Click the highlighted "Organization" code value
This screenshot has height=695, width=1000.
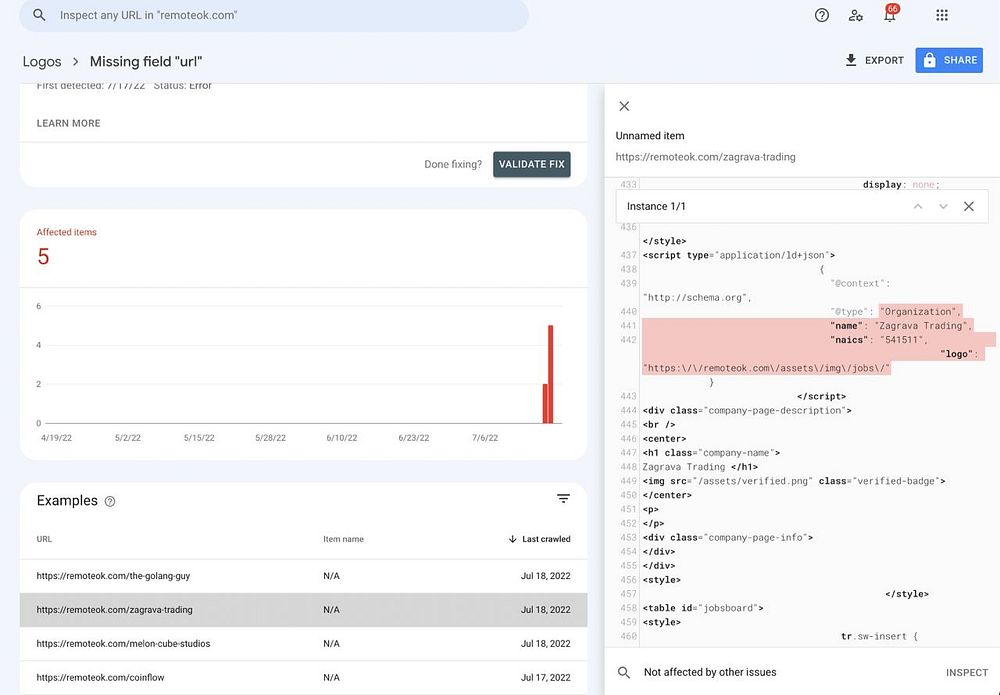point(920,312)
